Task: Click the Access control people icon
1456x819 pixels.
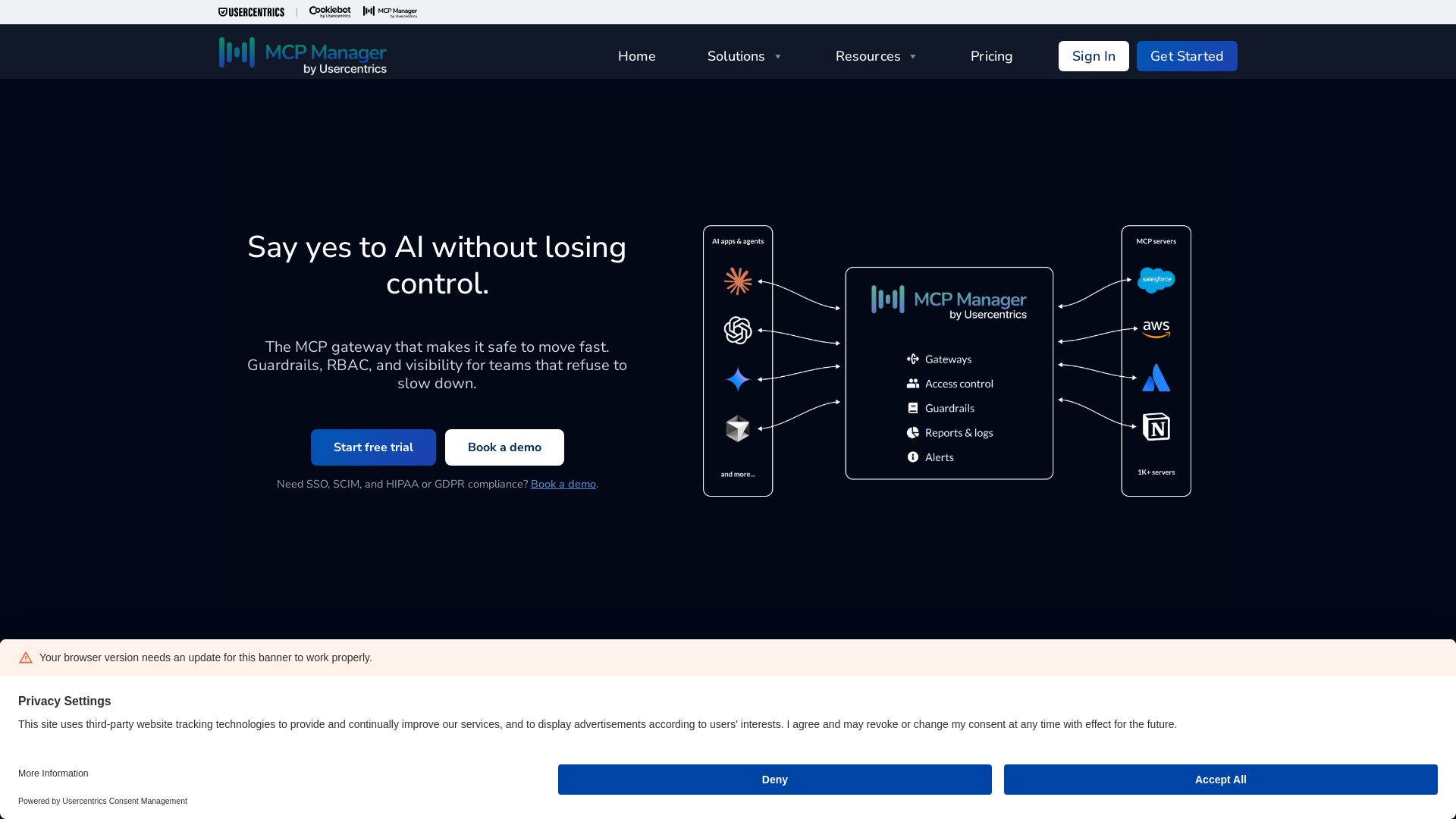Action: tap(913, 384)
